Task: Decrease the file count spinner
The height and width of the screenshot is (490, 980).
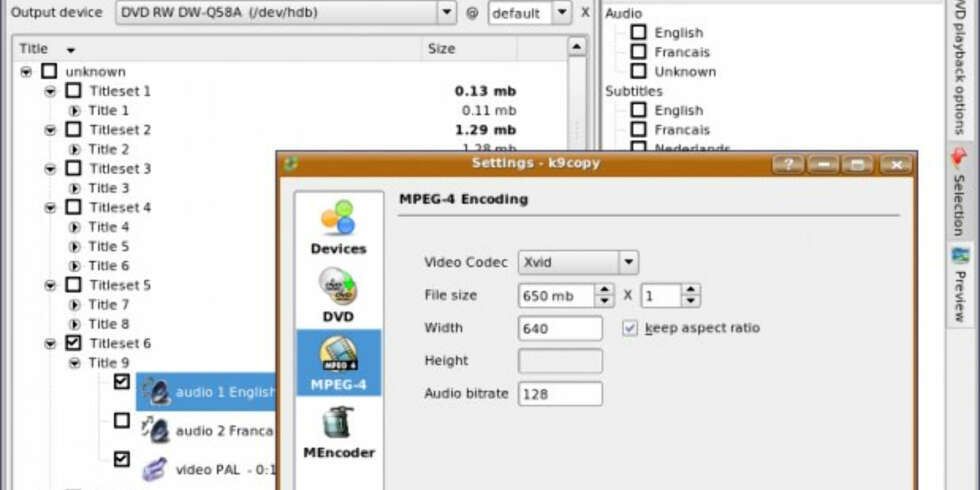Action: point(690,301)
